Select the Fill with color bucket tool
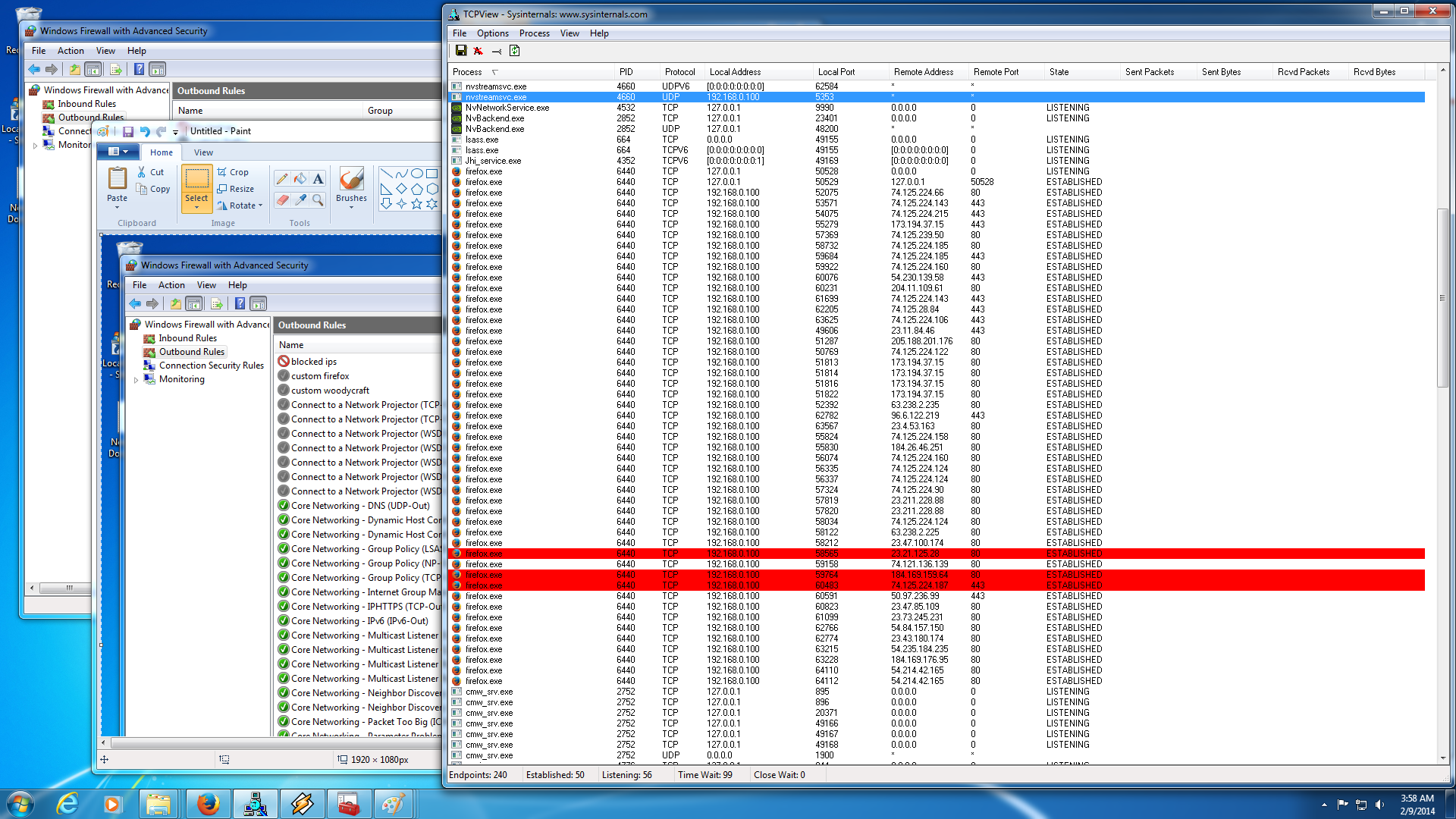 (x=300, y=178)
